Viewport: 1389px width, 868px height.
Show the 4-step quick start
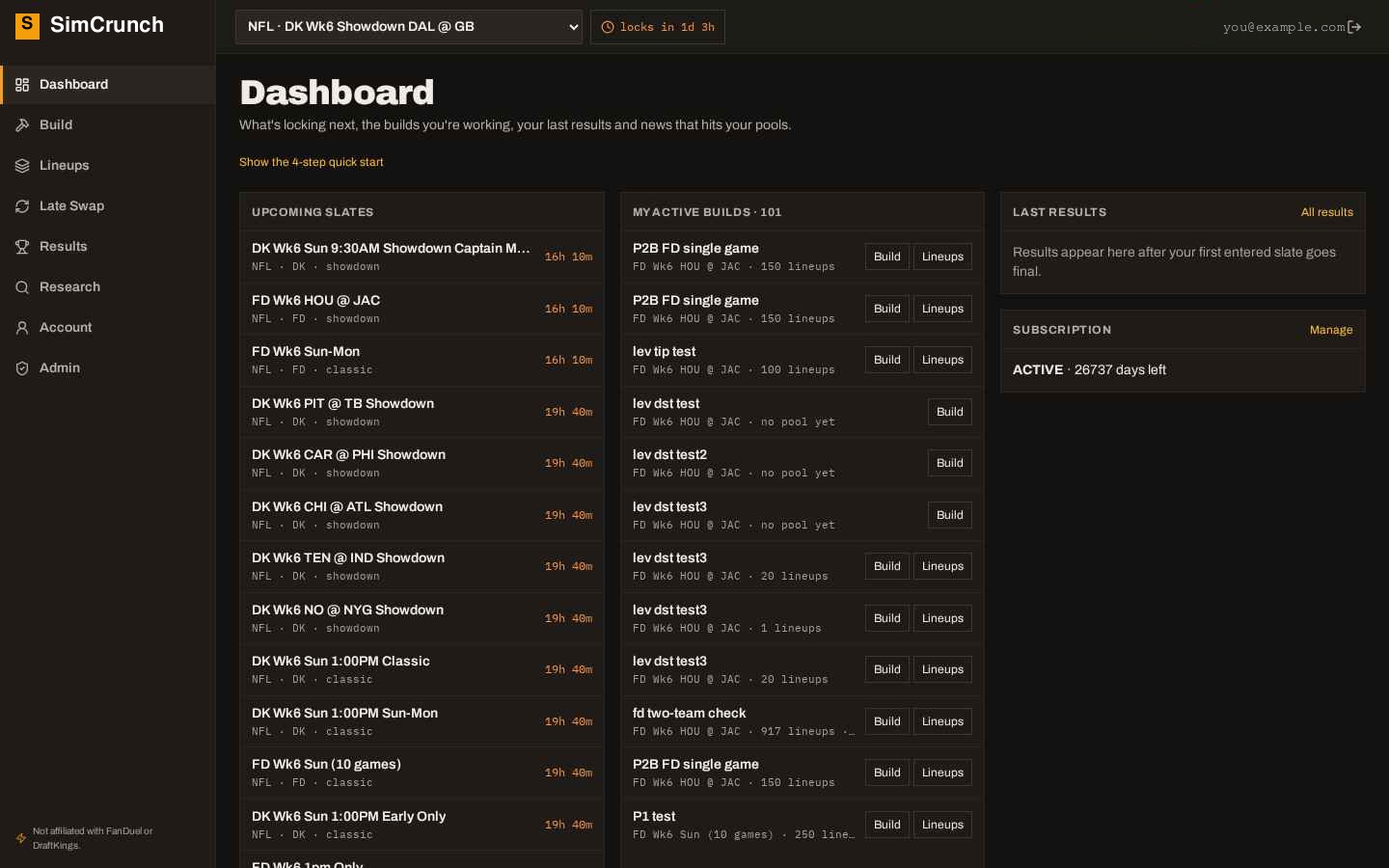click(x=312, y=162)
